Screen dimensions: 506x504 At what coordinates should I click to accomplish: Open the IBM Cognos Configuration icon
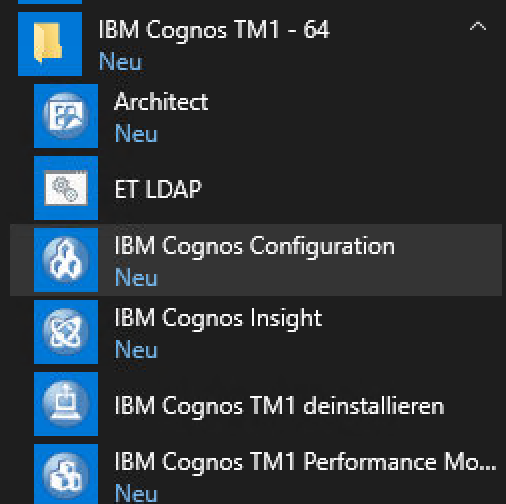tap(66, 260)
